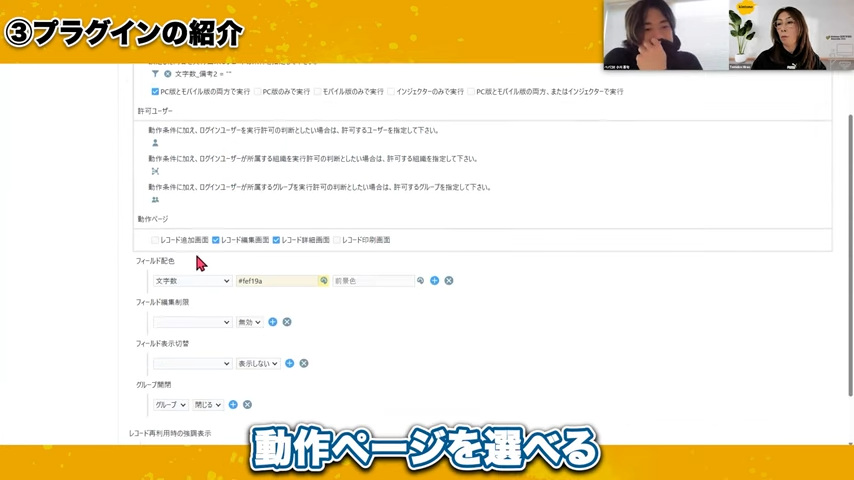Viewport: 854px width, 480px height.
Task: Click the フィールド表示切替 label
Action: tap(162, 344)
